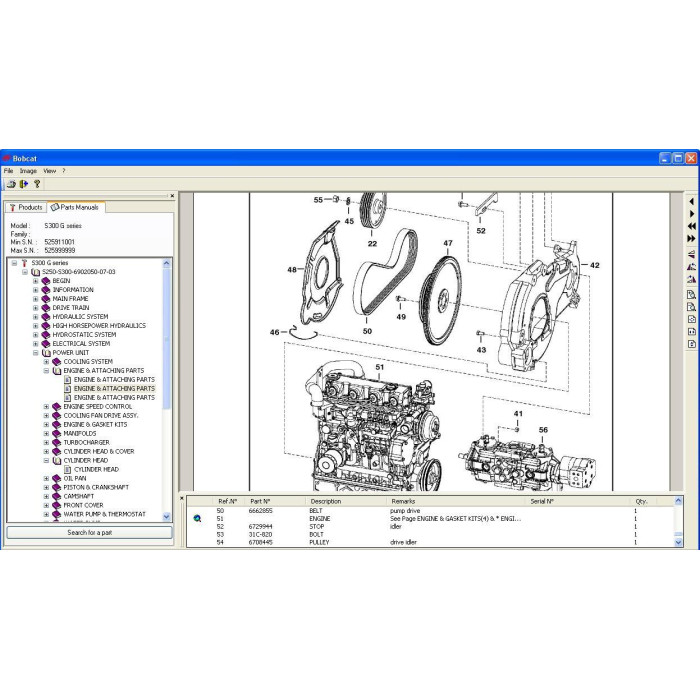Open the View menu
This screenshot has width=700, height=700.
click(x=50, y=171)
